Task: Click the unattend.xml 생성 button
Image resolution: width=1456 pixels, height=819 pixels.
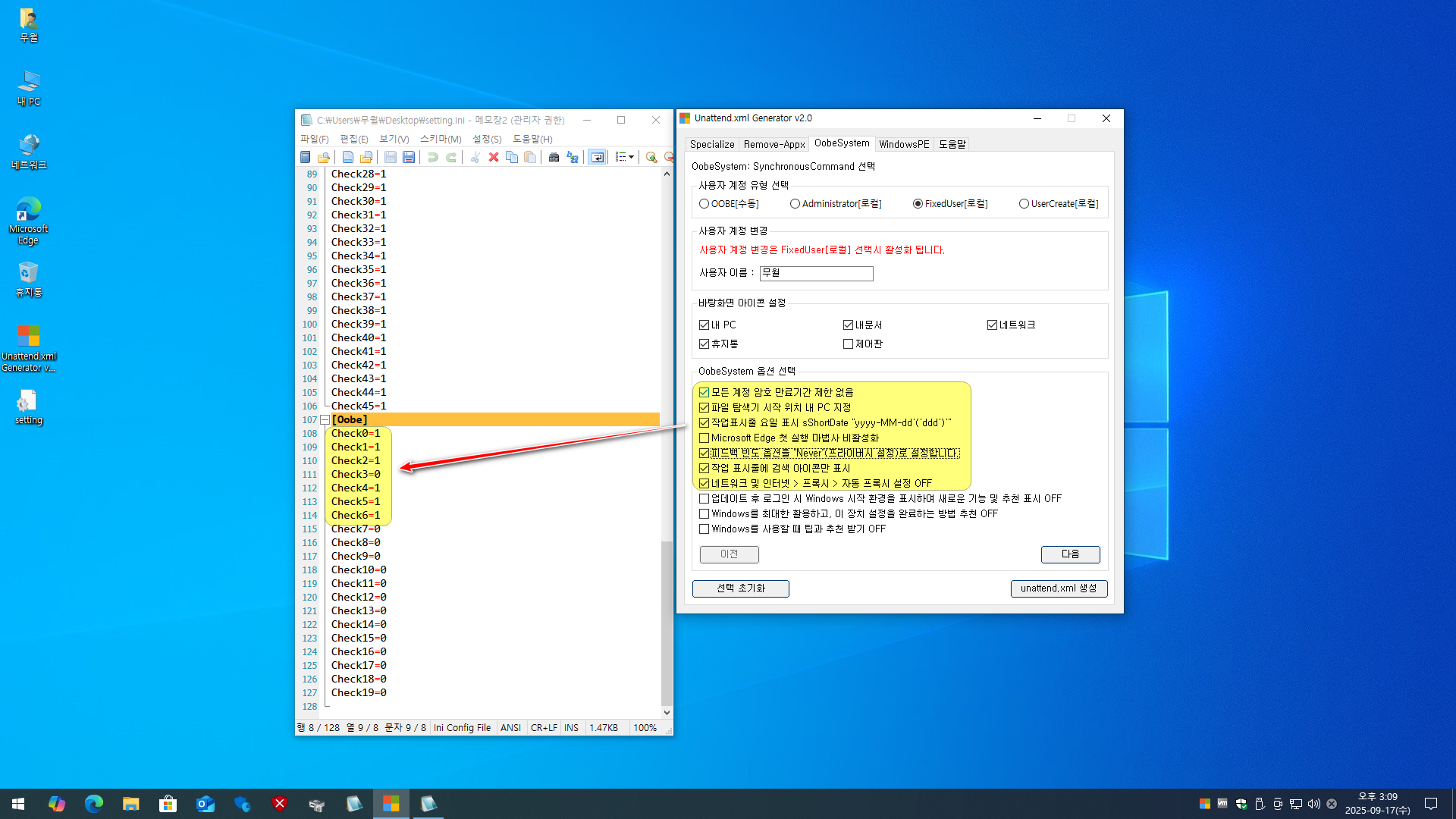Action: [x=1058, y=588]
